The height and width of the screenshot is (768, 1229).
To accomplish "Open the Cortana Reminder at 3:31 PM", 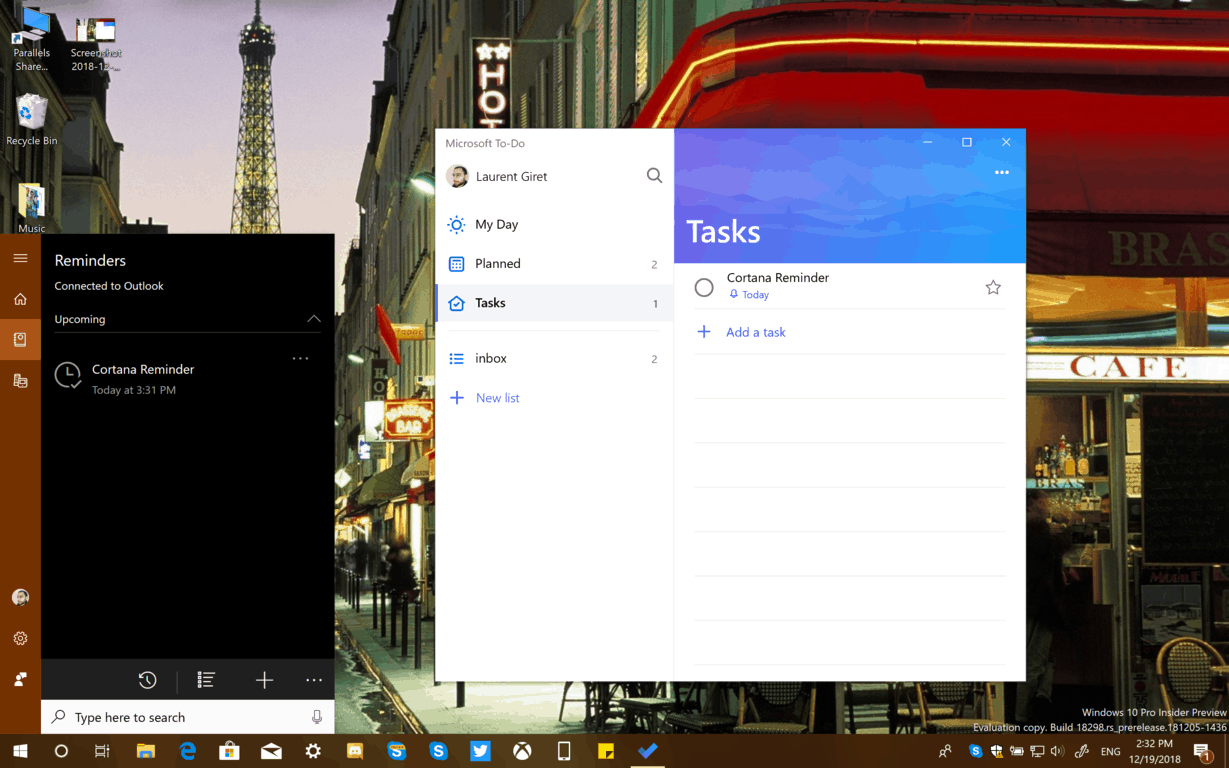I will coord(187,378).
